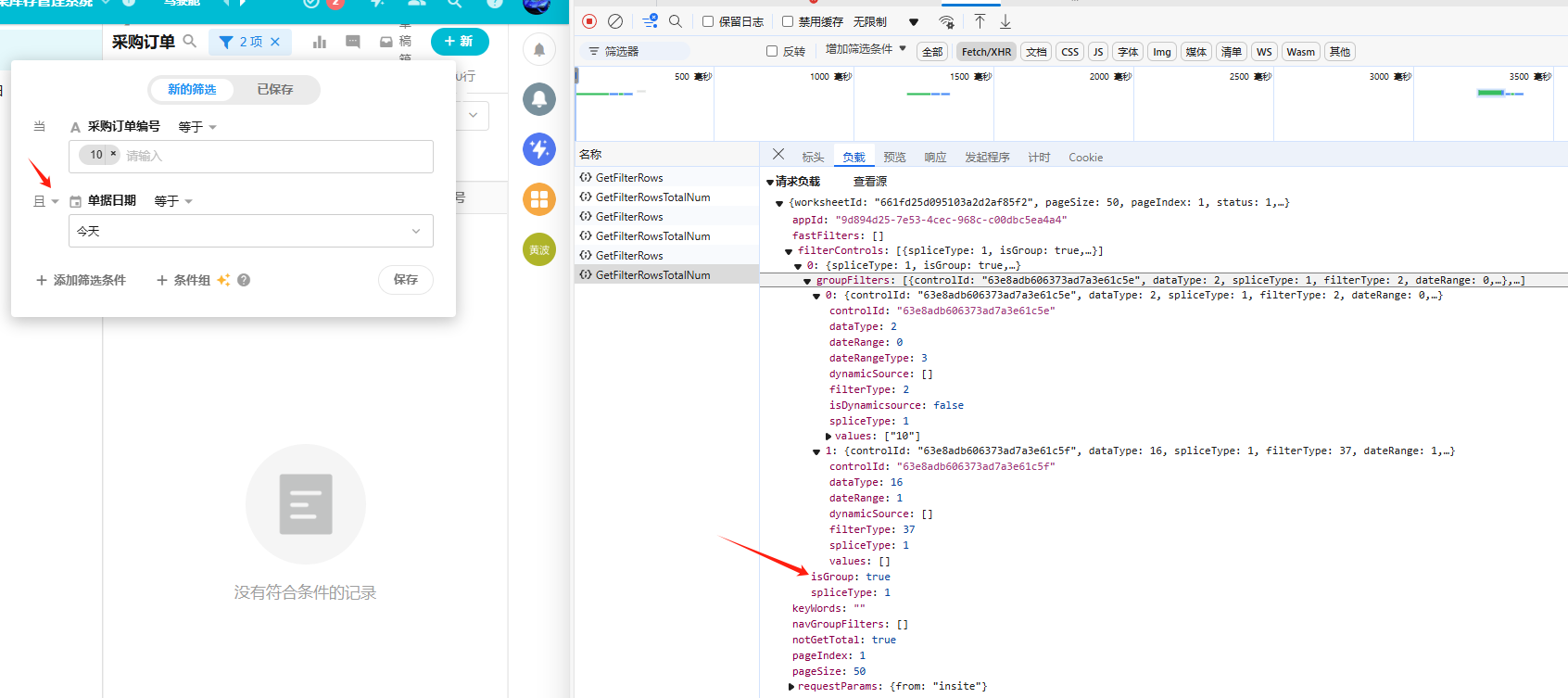Screen dimensions: 1568x698
Task: Click the red stop recording network log icon
Action: pyautogui.click(x=589, y=21)
